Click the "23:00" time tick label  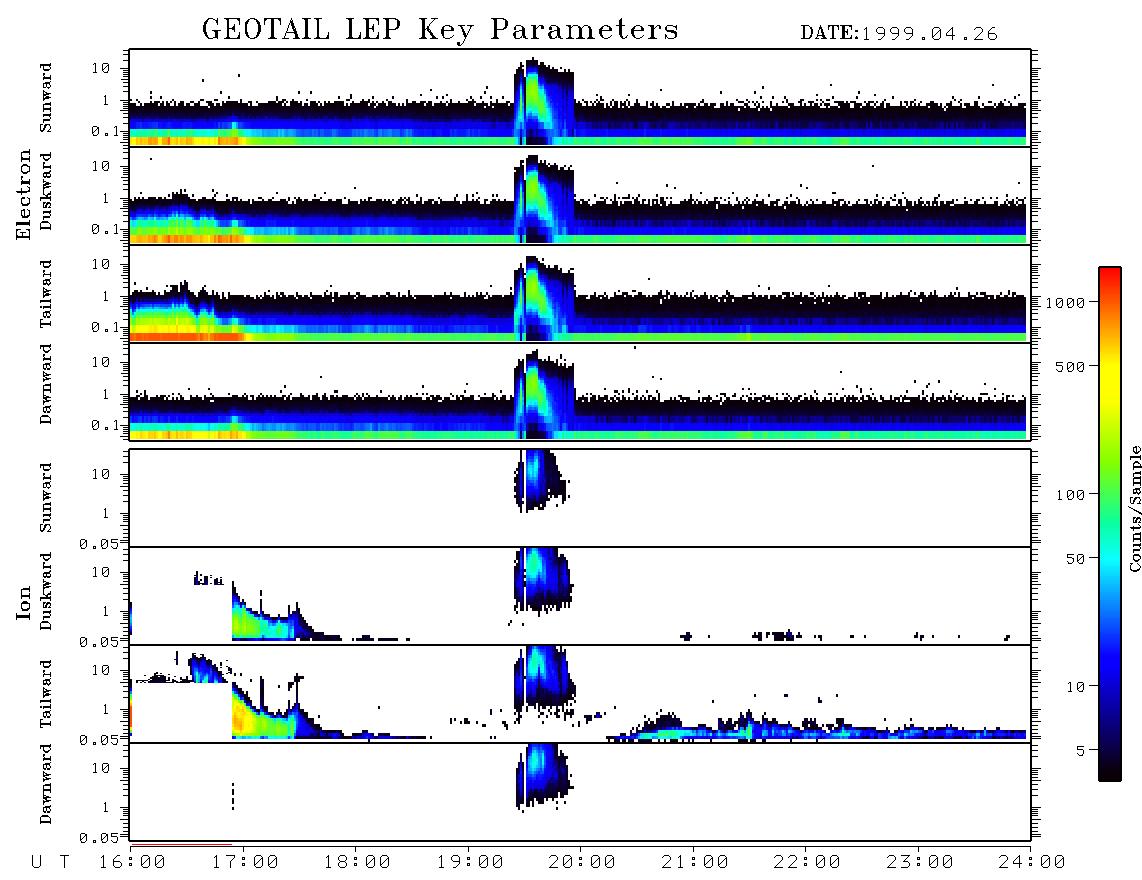click(x=920, y=862)
